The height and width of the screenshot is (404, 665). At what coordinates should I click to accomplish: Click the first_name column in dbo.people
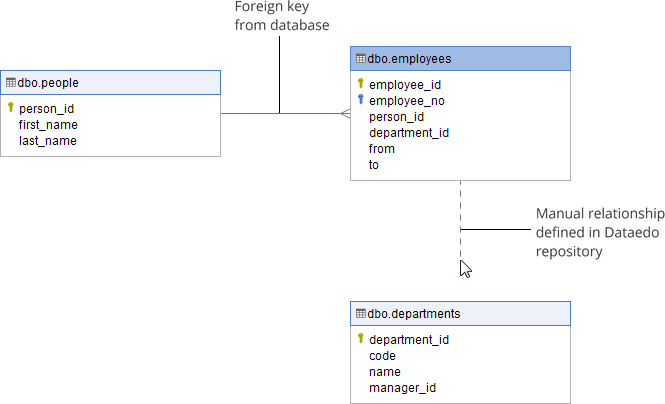click(x=48, y=125)
